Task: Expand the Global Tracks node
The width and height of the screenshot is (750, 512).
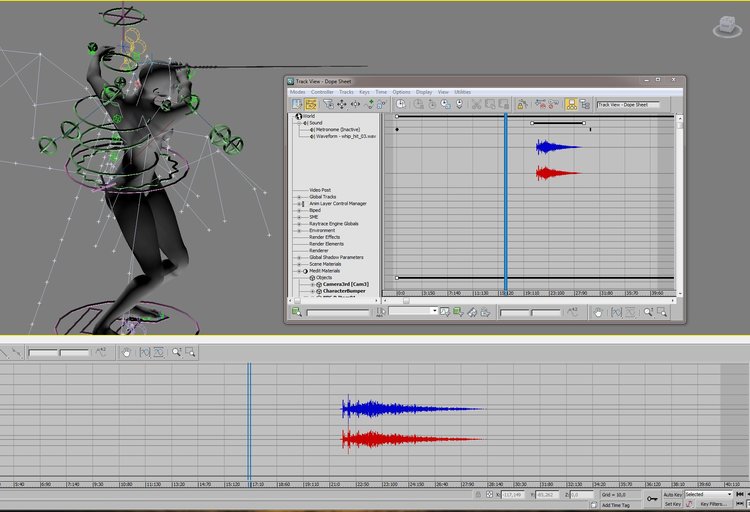Action: click(299, 197)
